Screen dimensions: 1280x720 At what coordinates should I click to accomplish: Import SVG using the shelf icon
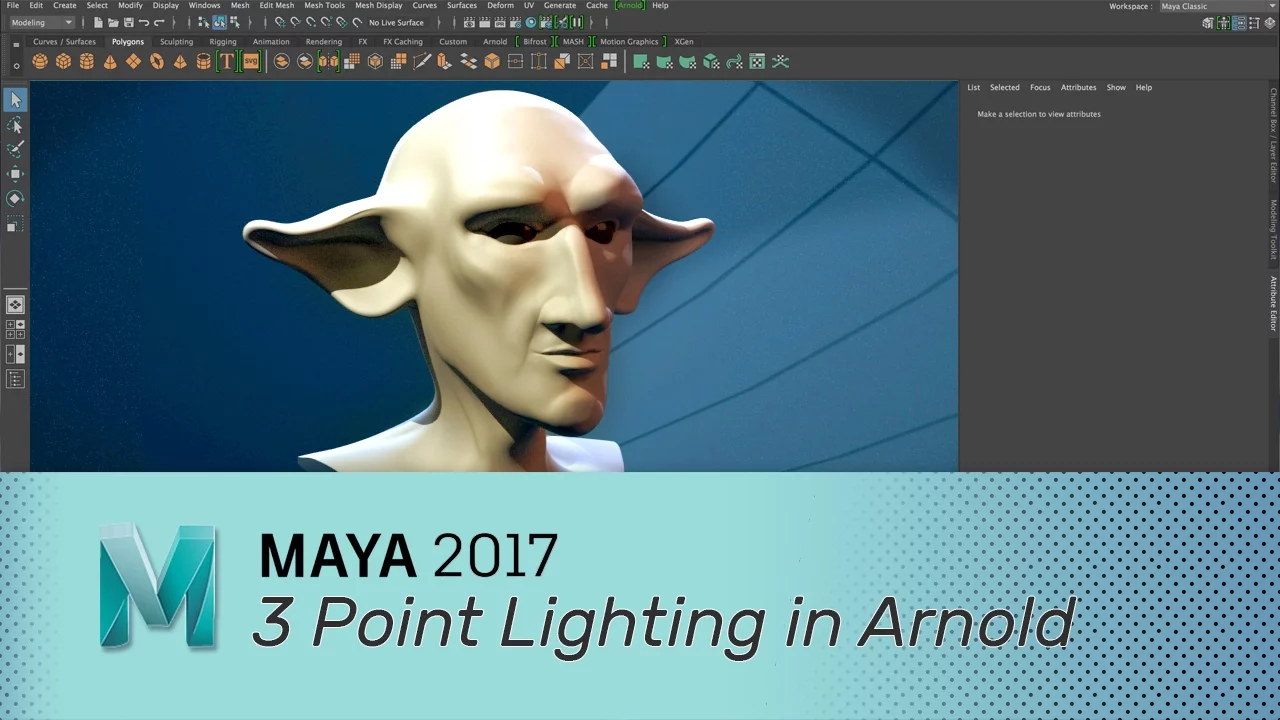coord(250,62)
